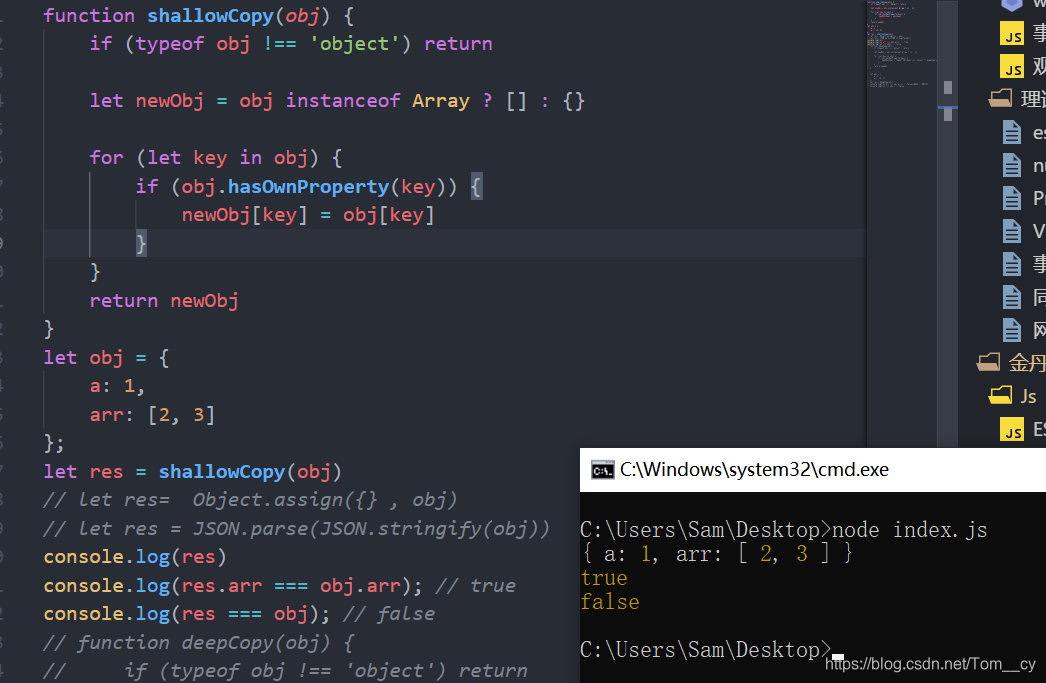The width and height of the screenshot is (1046, 683).
Task: Click the 'for (let key in obj)' line
Action: (x=216, y=158)
